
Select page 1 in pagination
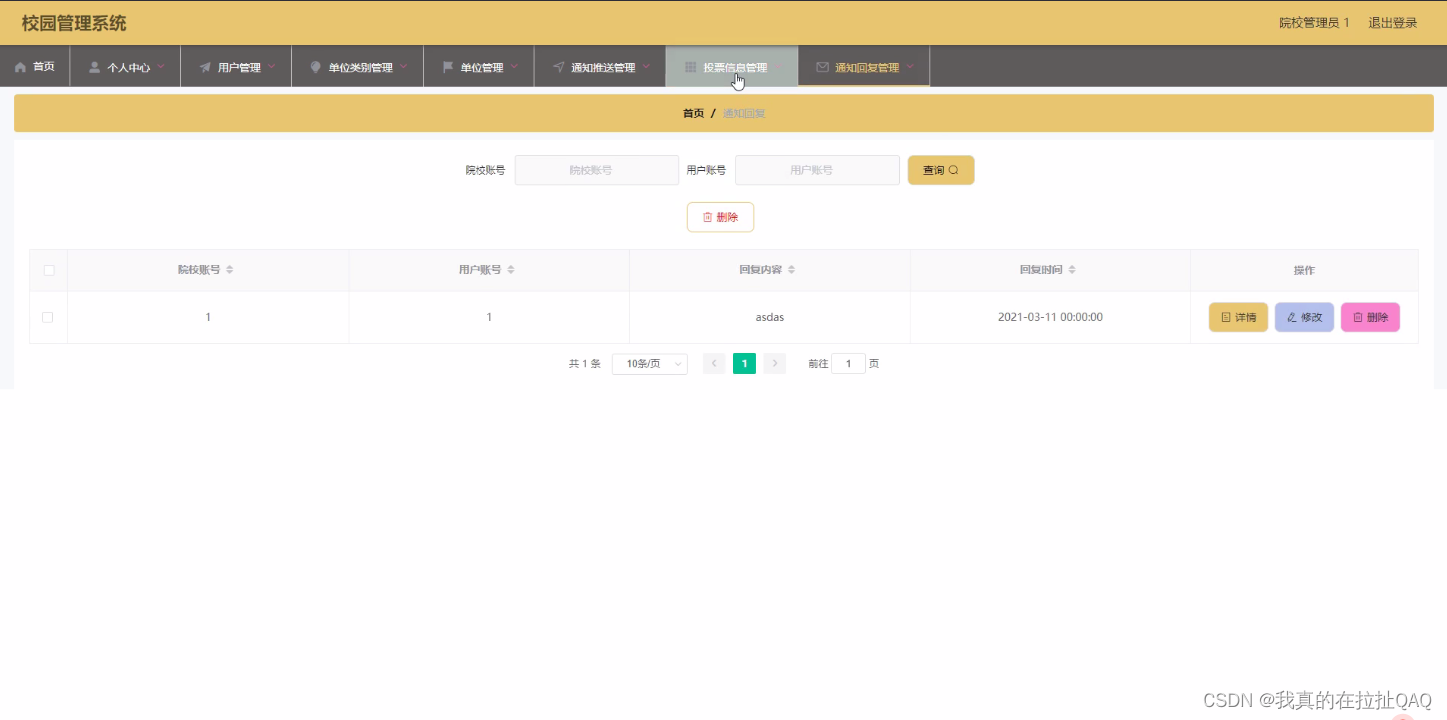744,364
